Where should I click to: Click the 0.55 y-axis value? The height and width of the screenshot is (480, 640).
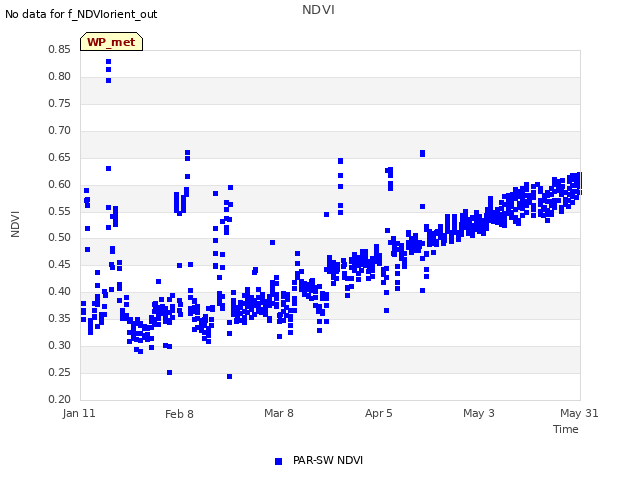click(60, 211)
